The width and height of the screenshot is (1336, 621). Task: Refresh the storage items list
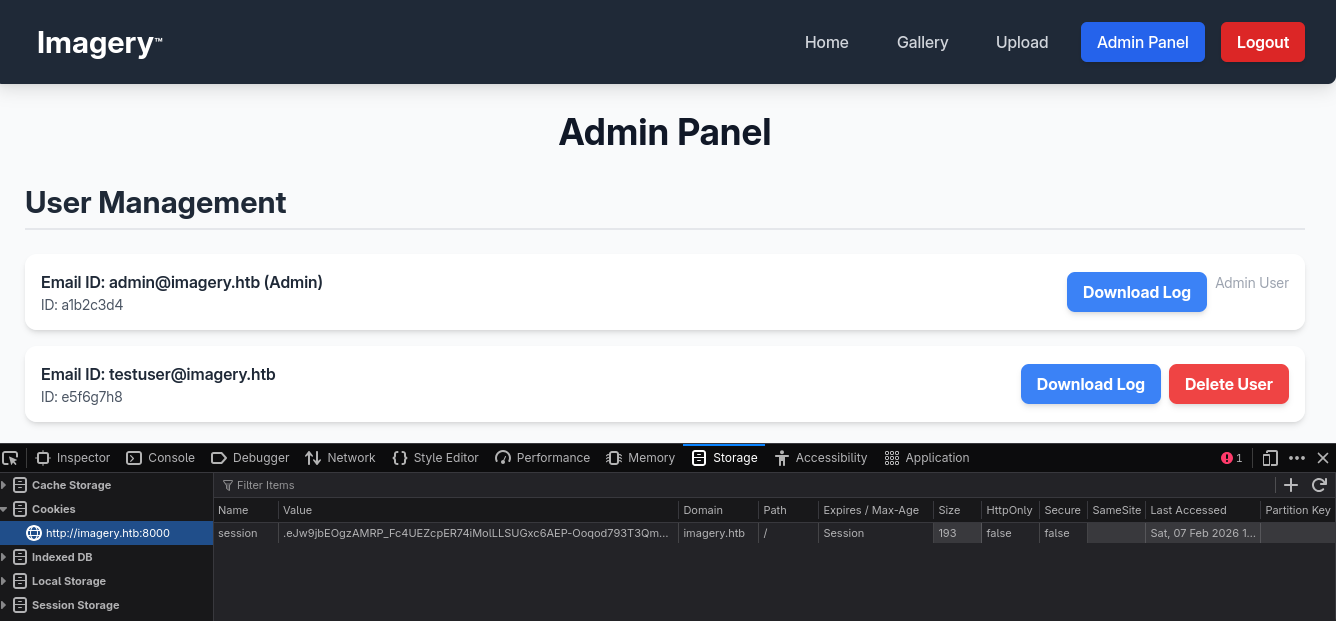point(1317,485)
